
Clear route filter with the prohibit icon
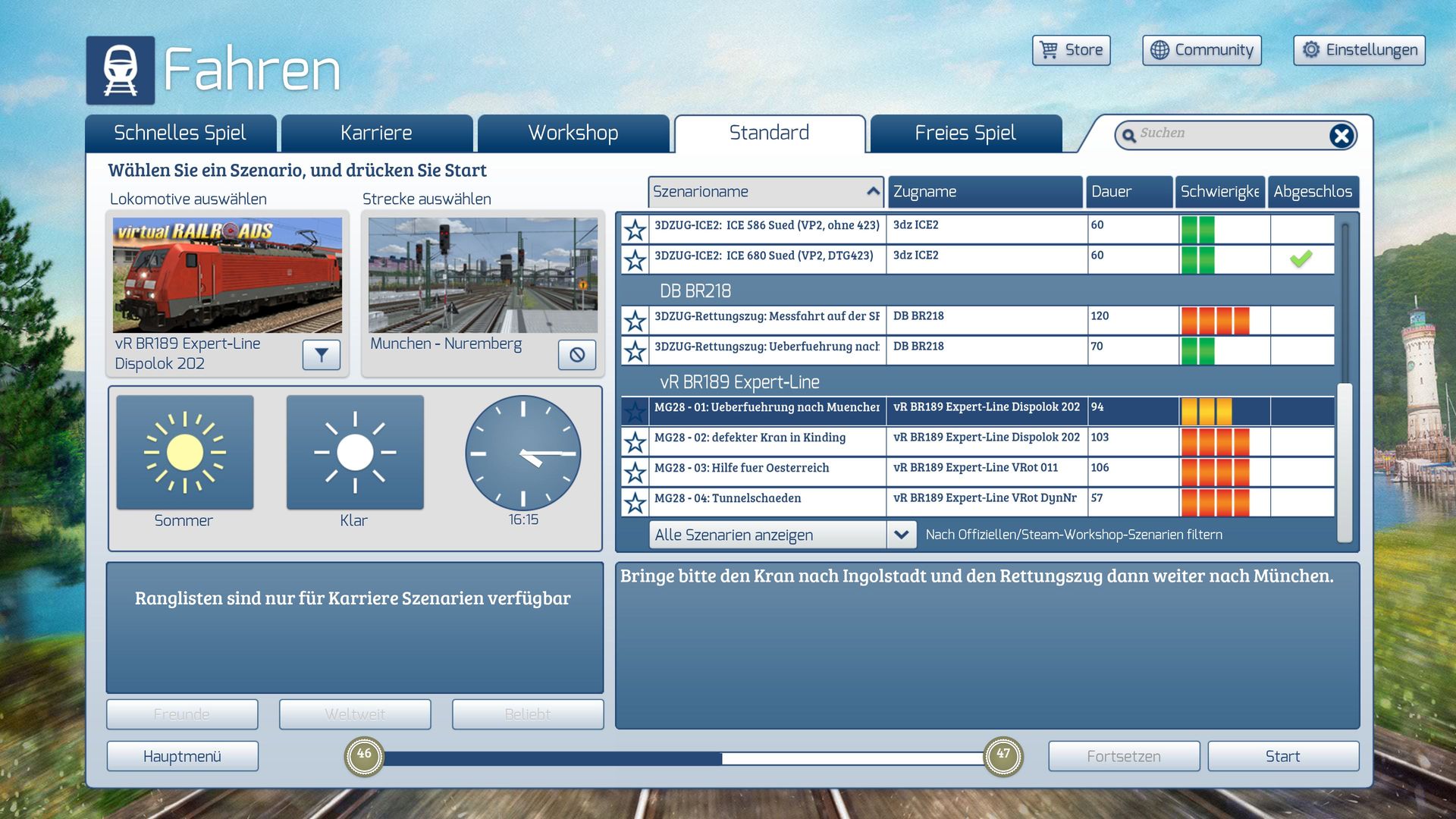click(x=577, y=354)
